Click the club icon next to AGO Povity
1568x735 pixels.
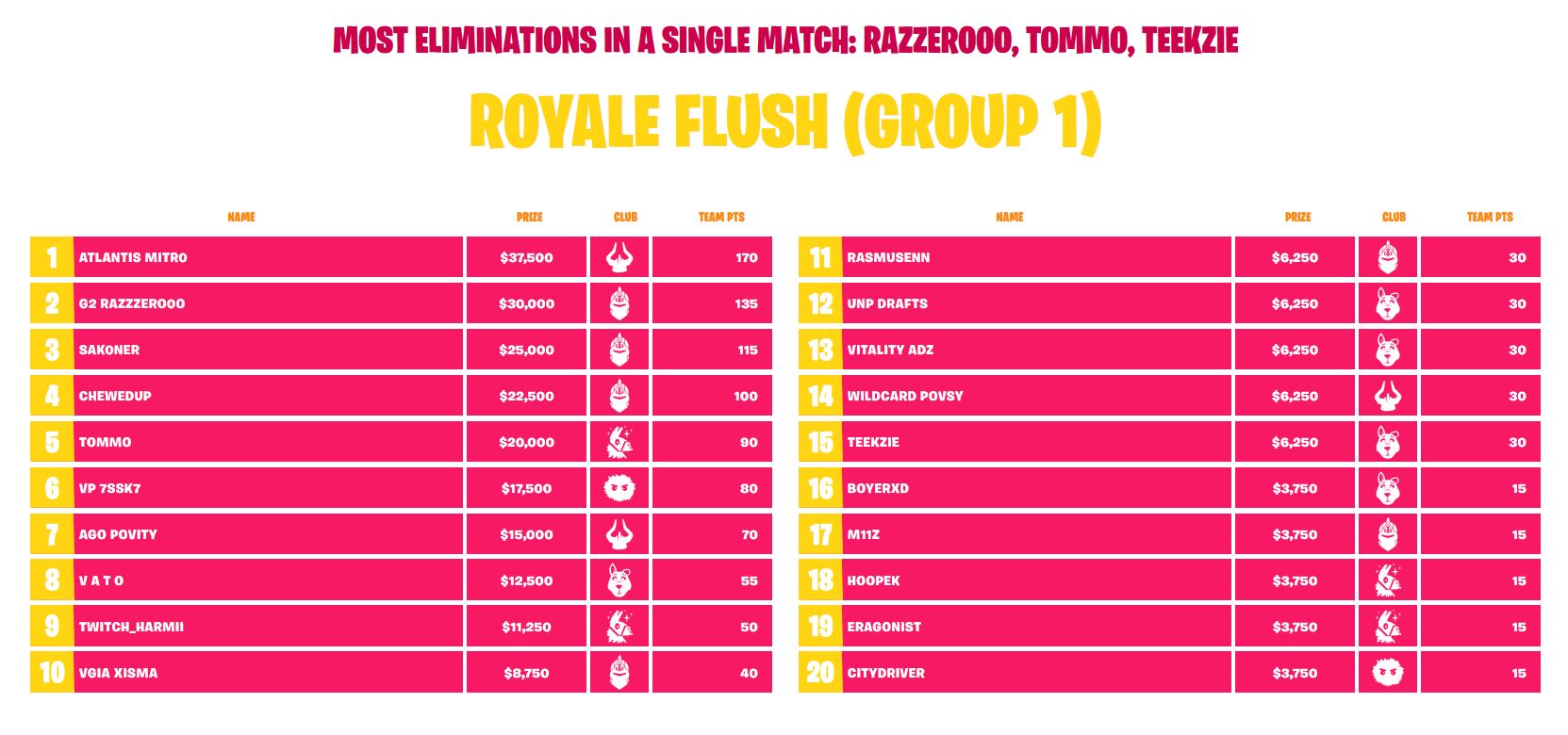coord(619,534)
